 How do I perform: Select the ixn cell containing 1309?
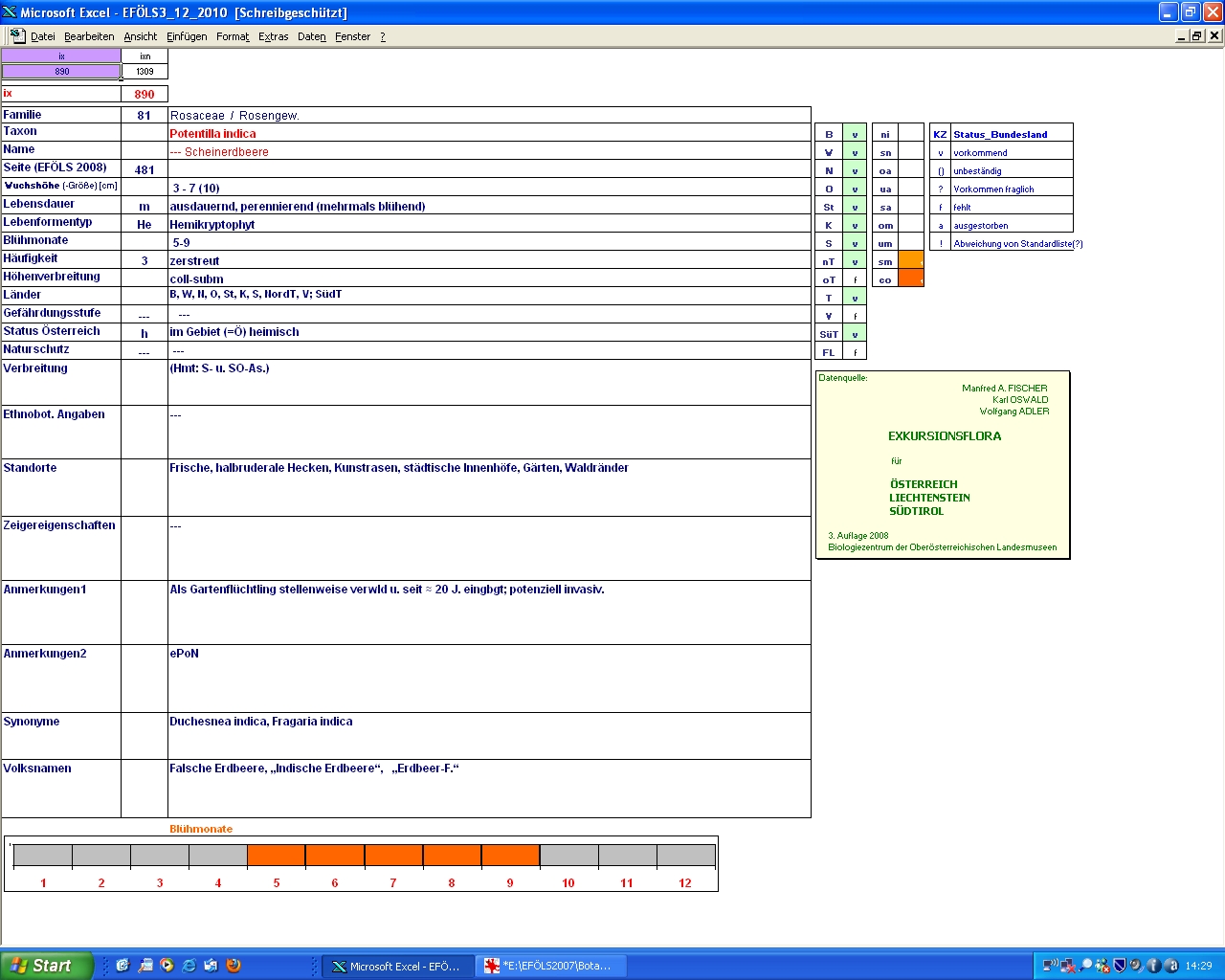145,71
